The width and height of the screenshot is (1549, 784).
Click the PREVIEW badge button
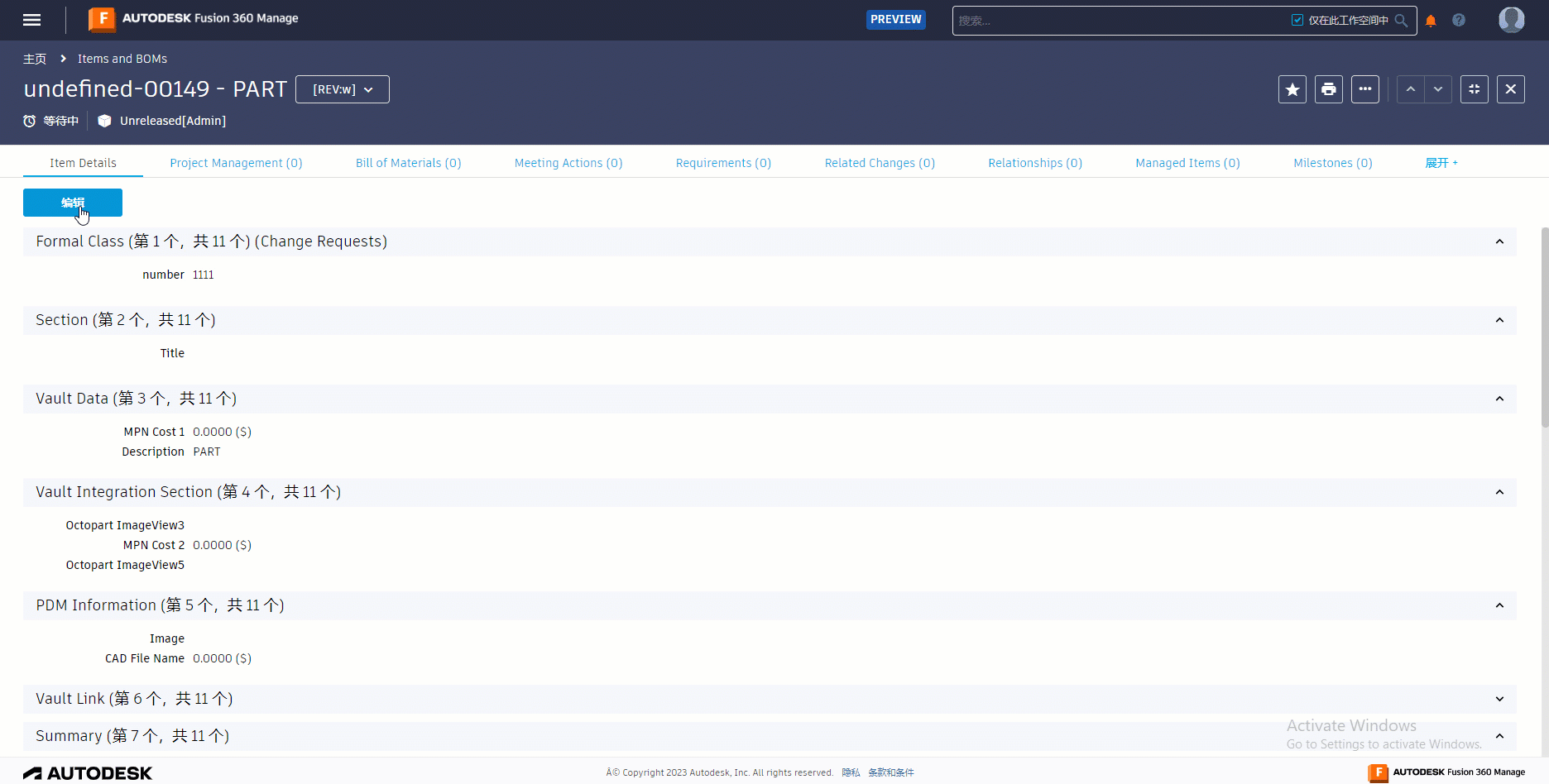pyautogui.click(x=896, y=19)
